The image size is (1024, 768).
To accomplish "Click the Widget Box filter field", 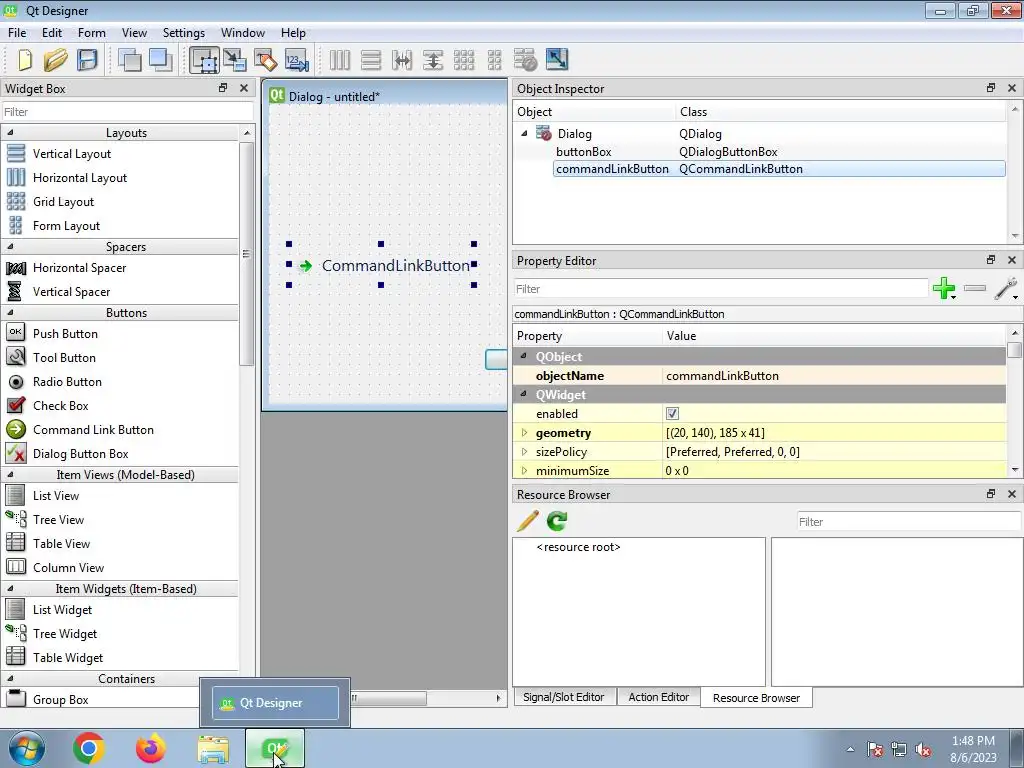I will point(127,112).
